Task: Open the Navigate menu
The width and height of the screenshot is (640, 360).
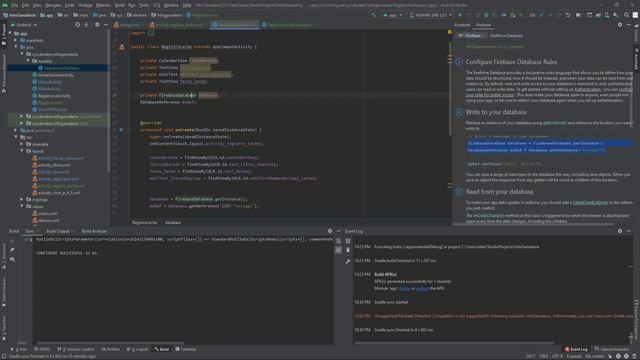Action: pos(53,5)
